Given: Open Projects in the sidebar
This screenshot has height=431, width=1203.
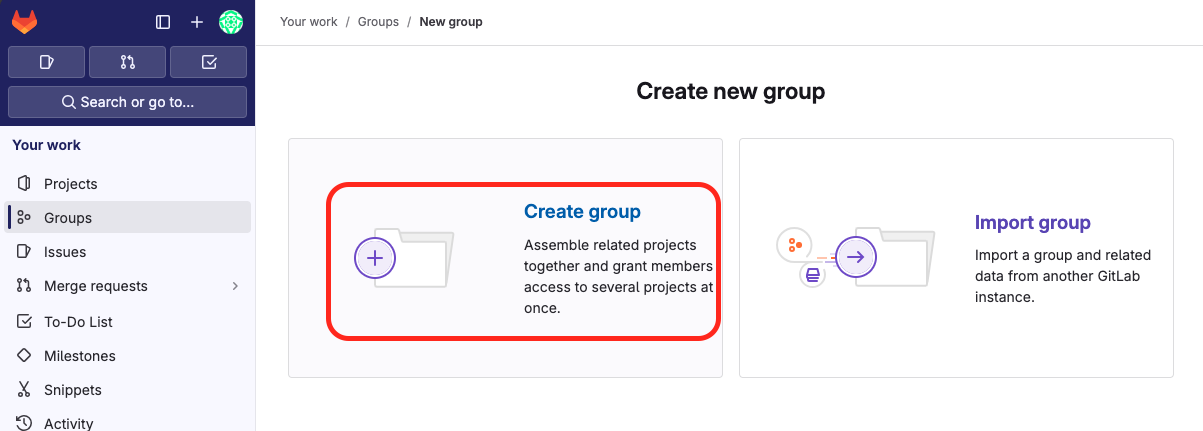Looking at the screenshot, I should [x=70, y=184].
